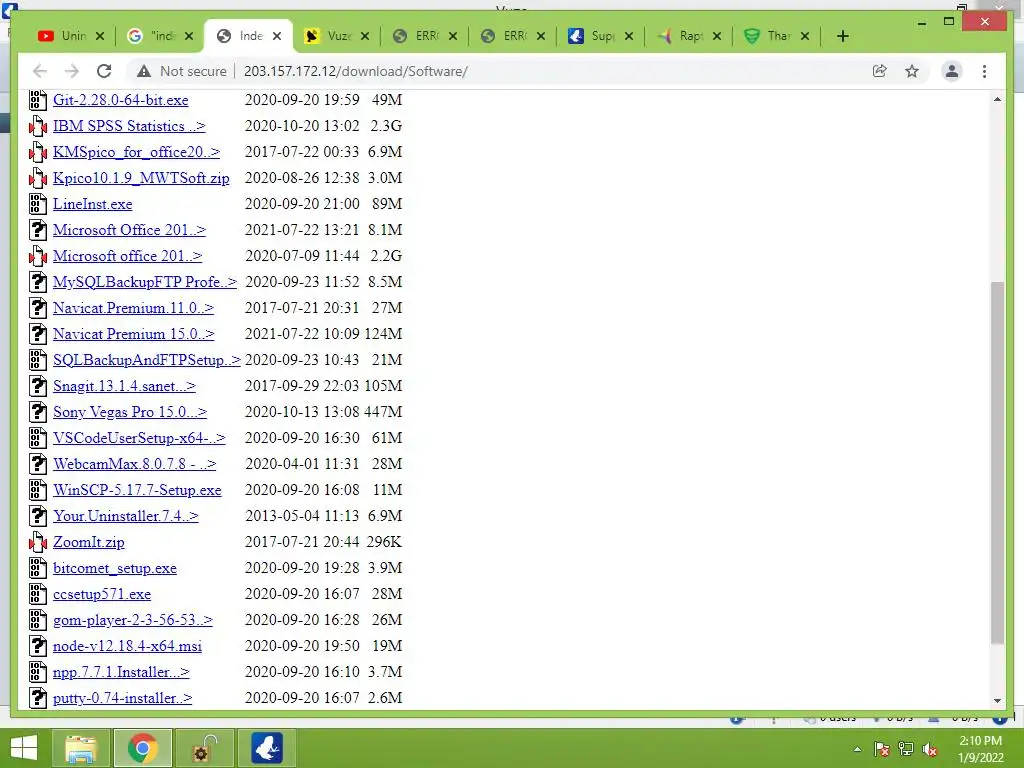Screen dimensions: 1024x768
Task: Download Git-2.28.0-64-bit.exe link
Action: pyautogui.click(x=121, y=100)
